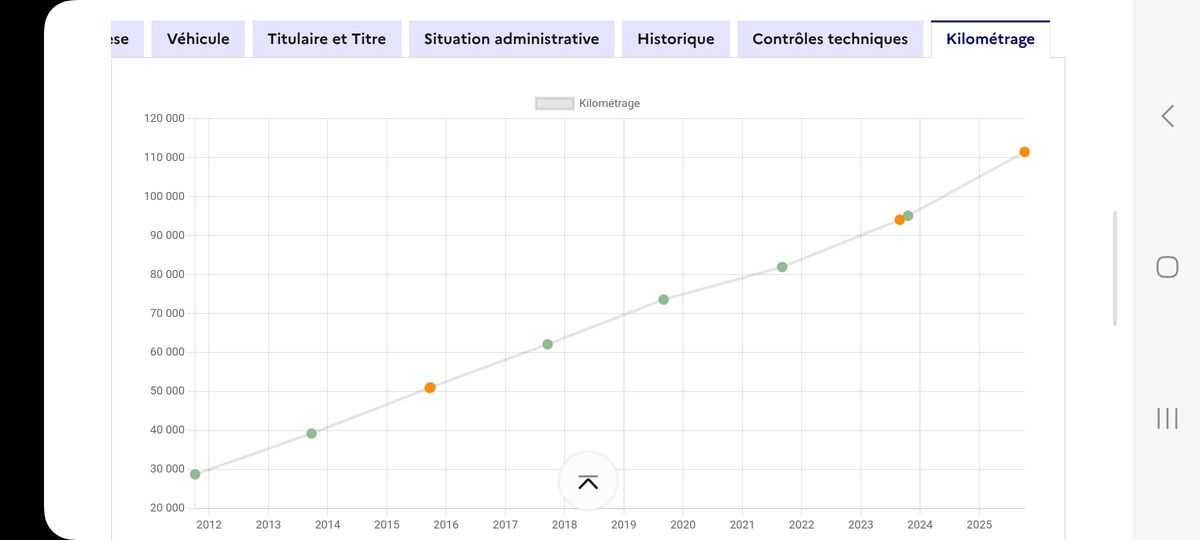Select the green point near 62 000 km
Image resolution: width=1200 pixels, height=540 pixels.
click(547, 344)
